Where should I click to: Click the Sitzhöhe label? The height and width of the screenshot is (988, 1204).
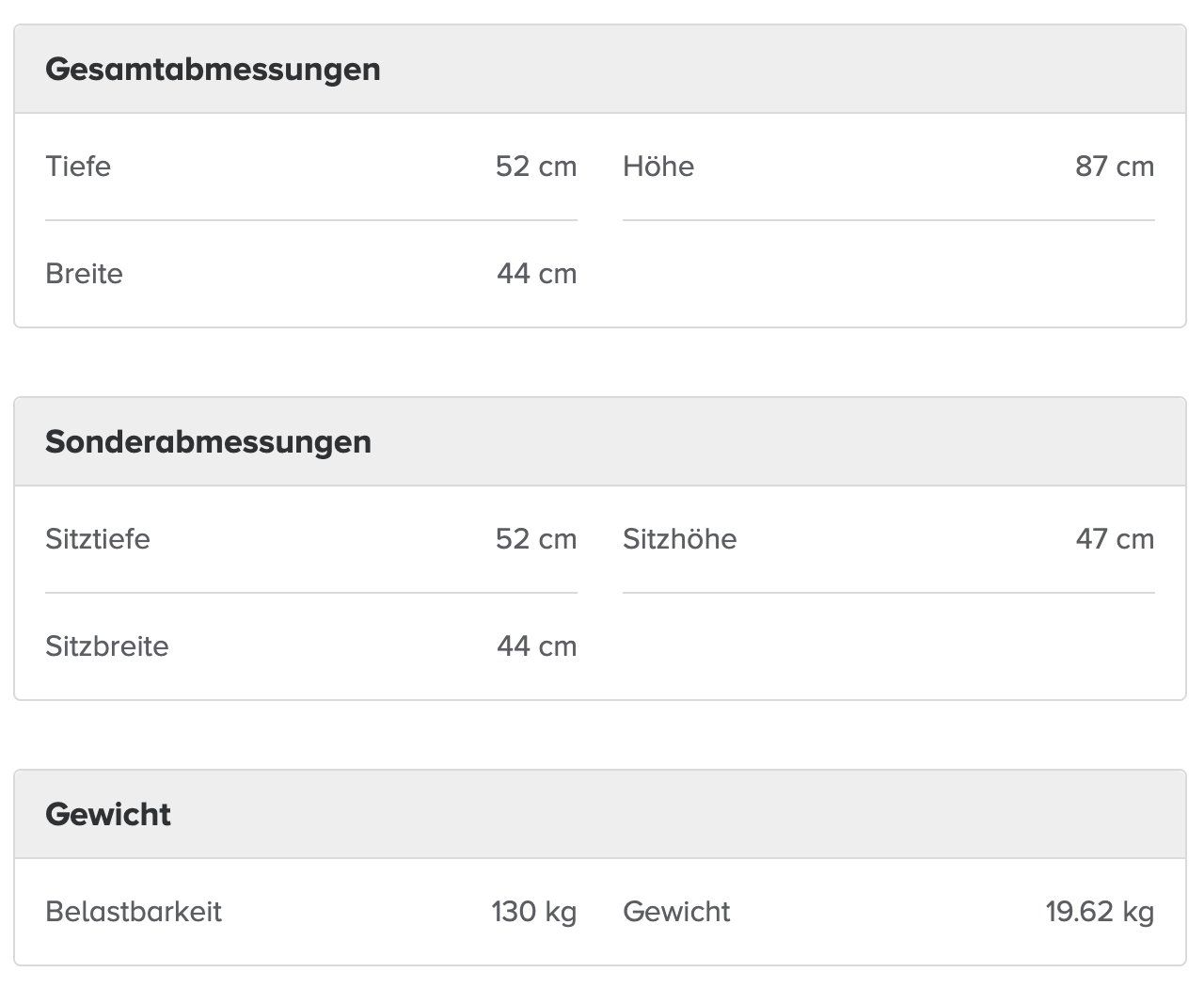680,539
